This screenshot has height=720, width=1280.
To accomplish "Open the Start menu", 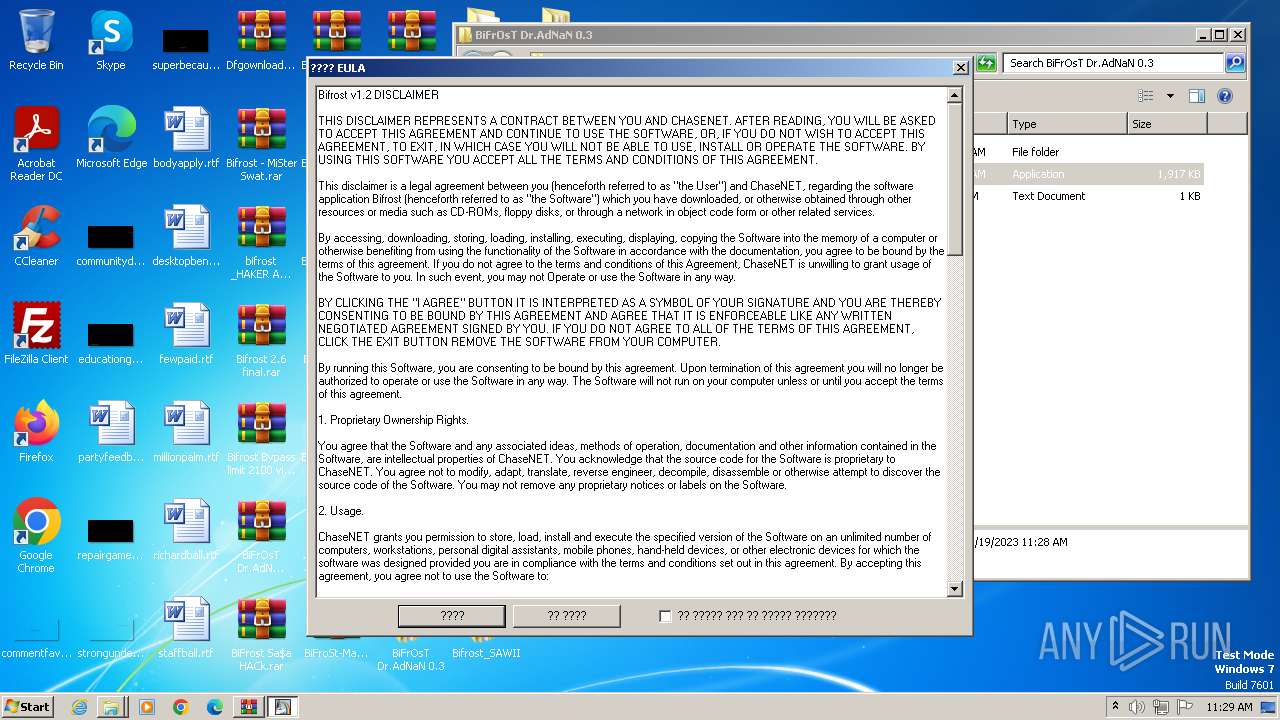I will [x=28, y=706].
